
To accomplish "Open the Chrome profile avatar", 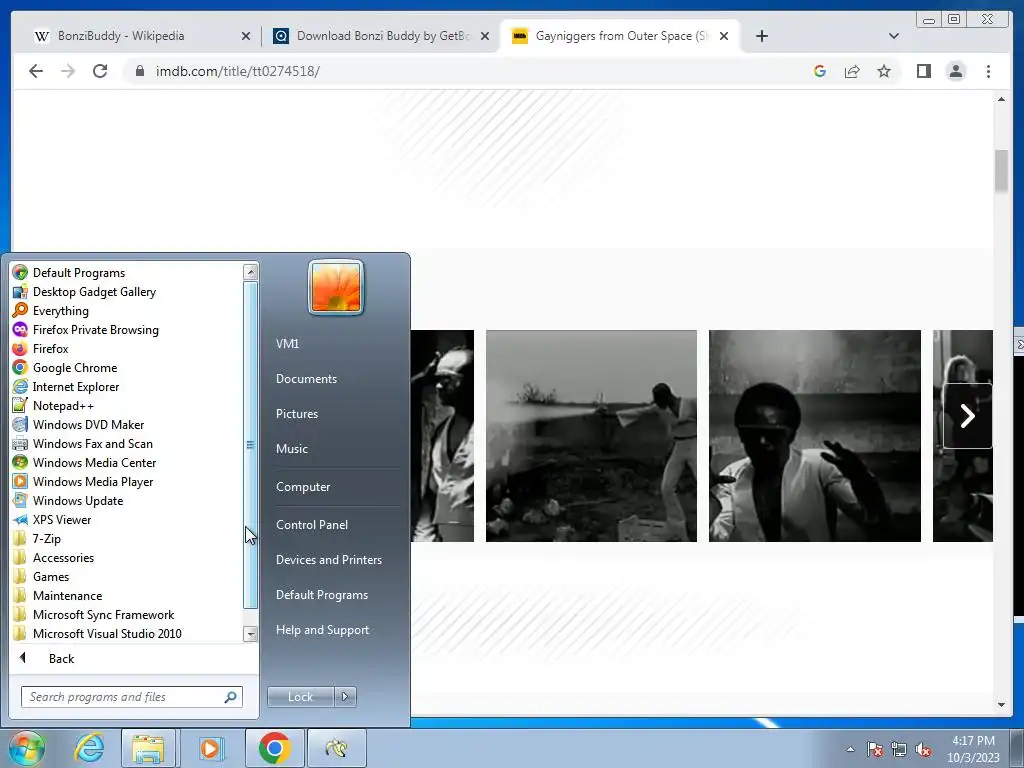I will (x=955, y=71).
